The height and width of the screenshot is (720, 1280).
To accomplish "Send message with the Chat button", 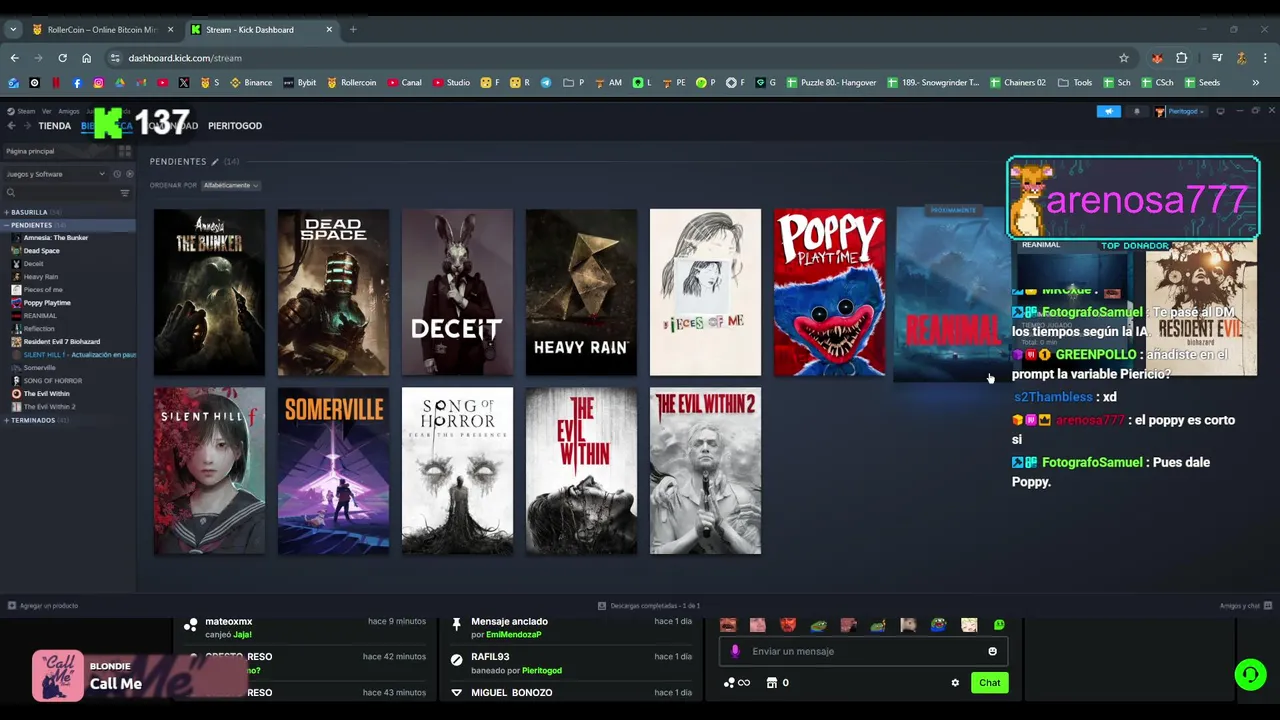I will tap(989, 682).
